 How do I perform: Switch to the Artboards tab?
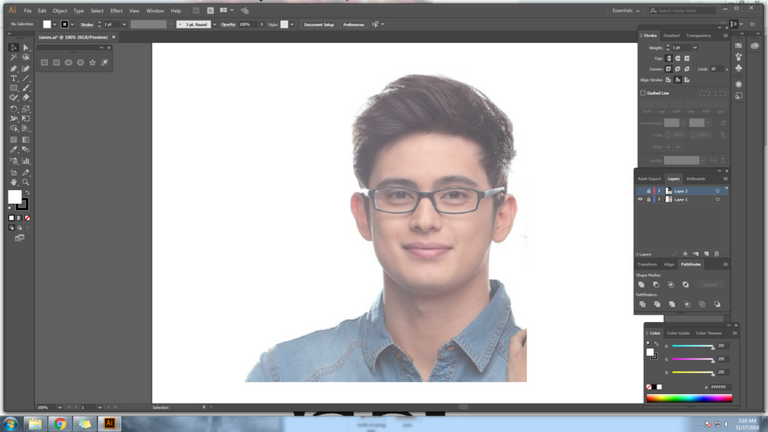click(x=695, y=179)
